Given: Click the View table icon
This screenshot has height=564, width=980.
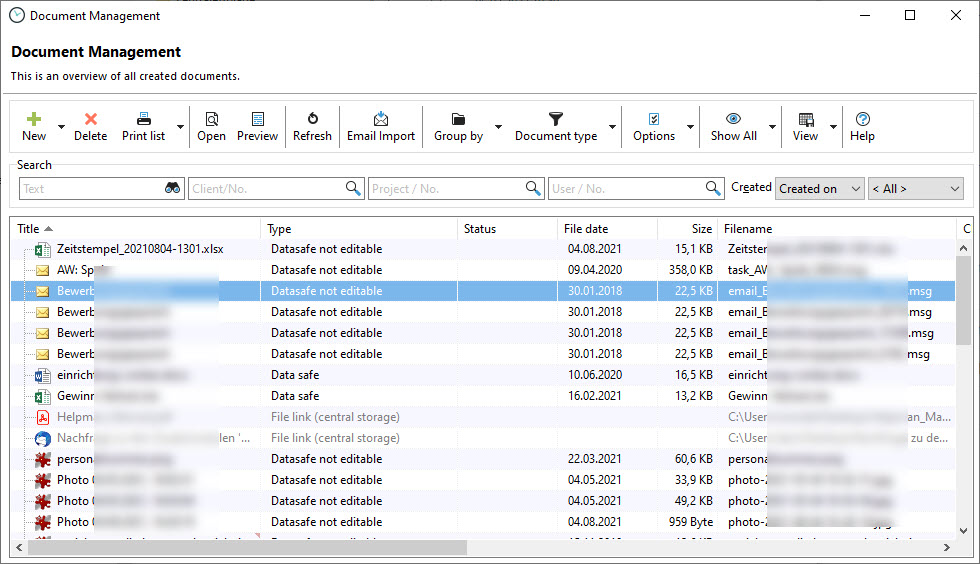Looking at the screenshot, I should coord(806,119).
